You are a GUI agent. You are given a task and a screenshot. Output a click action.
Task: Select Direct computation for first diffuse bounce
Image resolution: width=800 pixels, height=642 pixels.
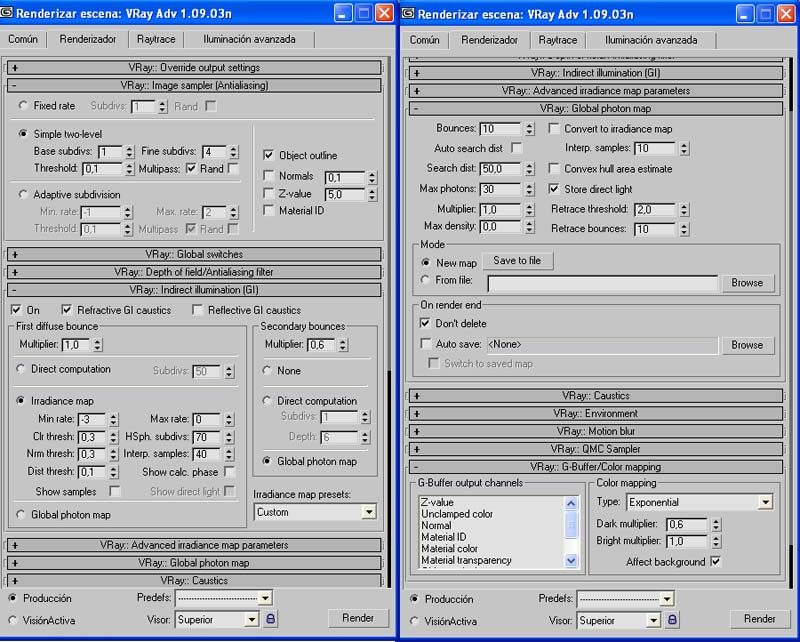coord(20,368)
